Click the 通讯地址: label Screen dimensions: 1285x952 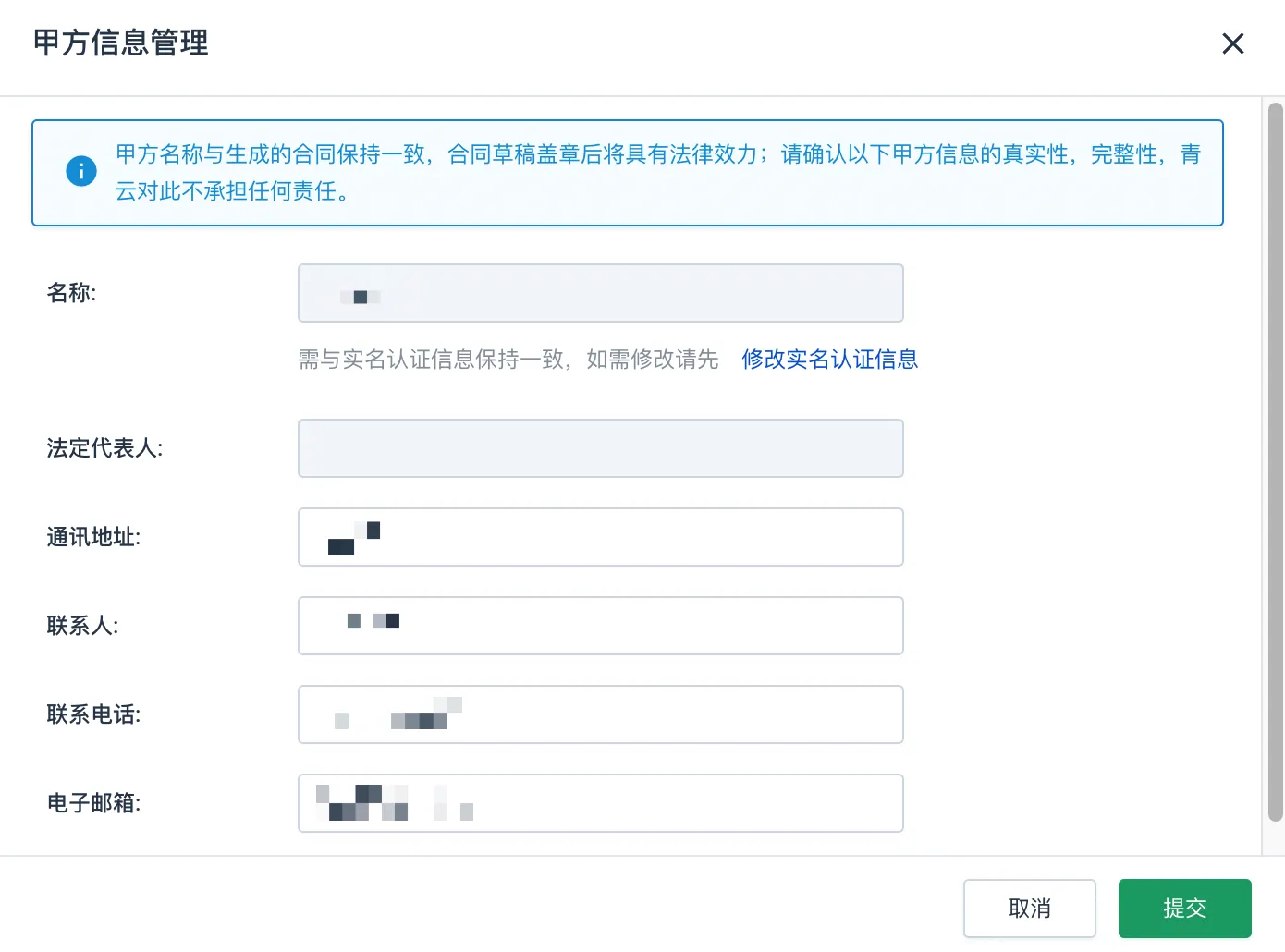(94, 537)
